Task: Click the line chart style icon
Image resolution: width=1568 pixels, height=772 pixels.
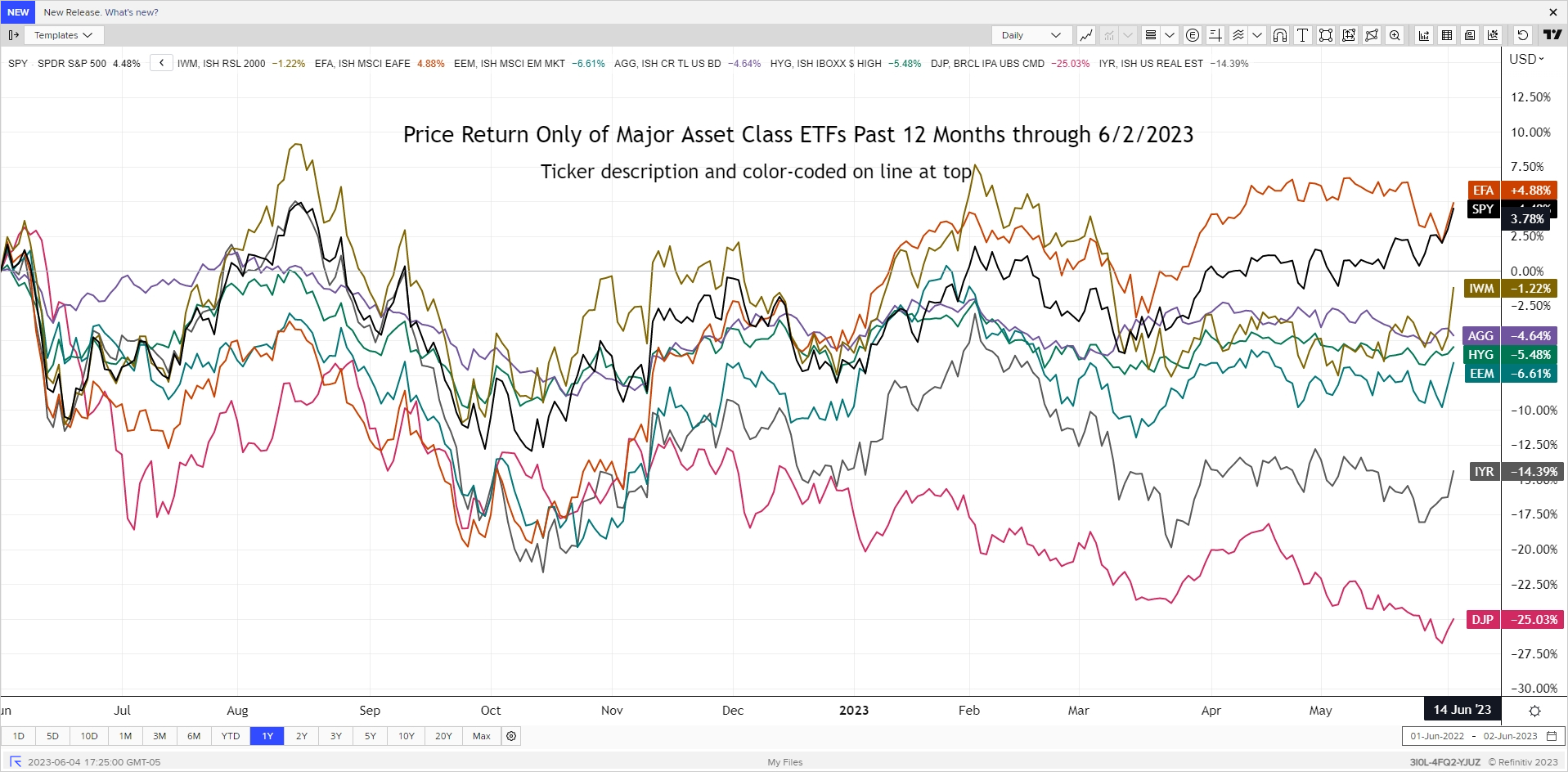Action: tap(1086, 35)
